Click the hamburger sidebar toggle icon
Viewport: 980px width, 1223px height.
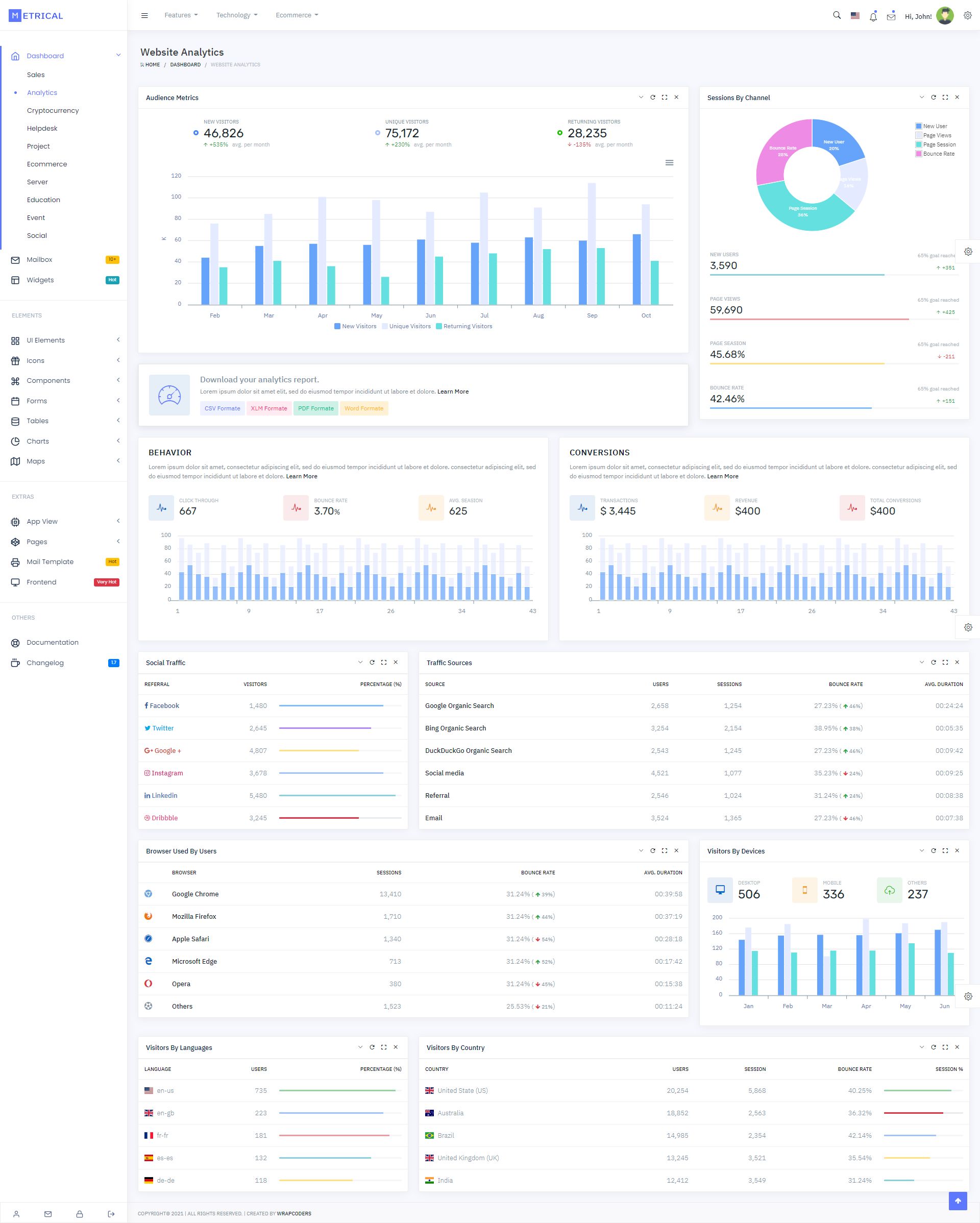[144, 16]
